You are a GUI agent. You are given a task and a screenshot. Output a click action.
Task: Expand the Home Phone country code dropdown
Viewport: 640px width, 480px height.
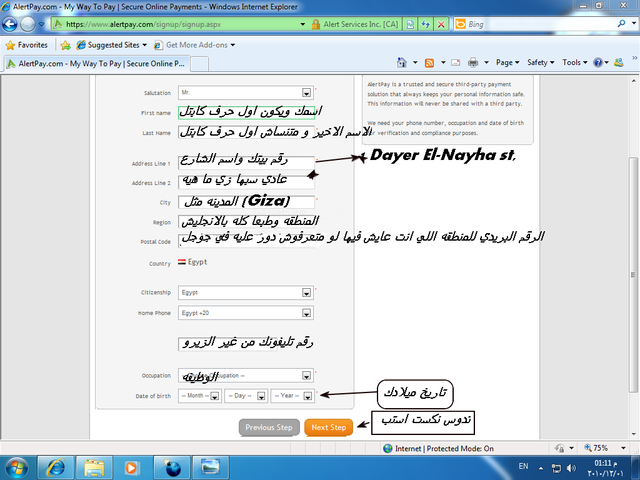point(306,313)
